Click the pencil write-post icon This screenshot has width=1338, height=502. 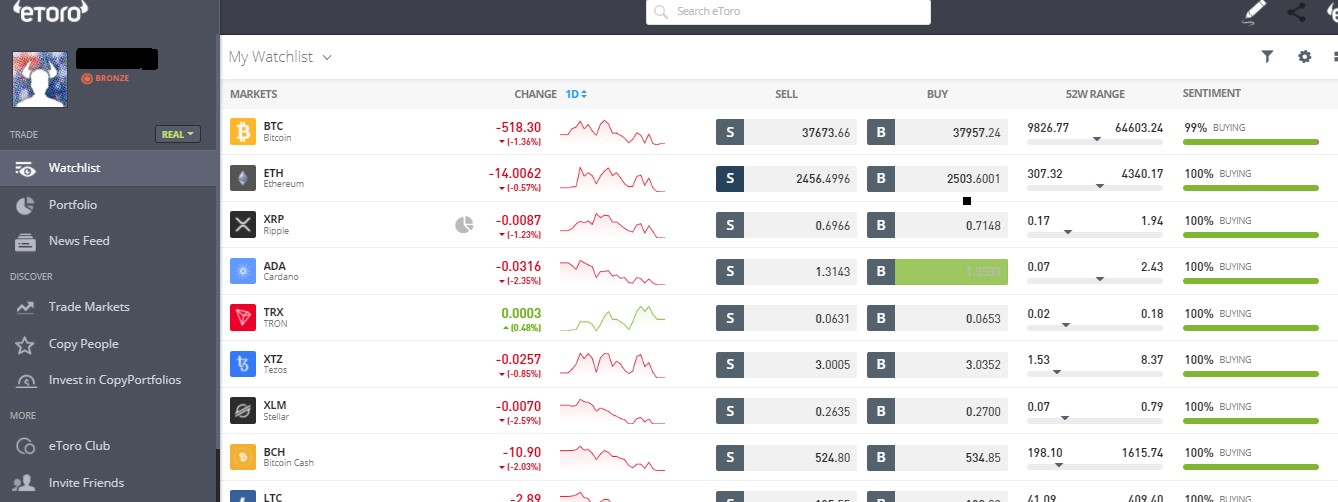1254,12
